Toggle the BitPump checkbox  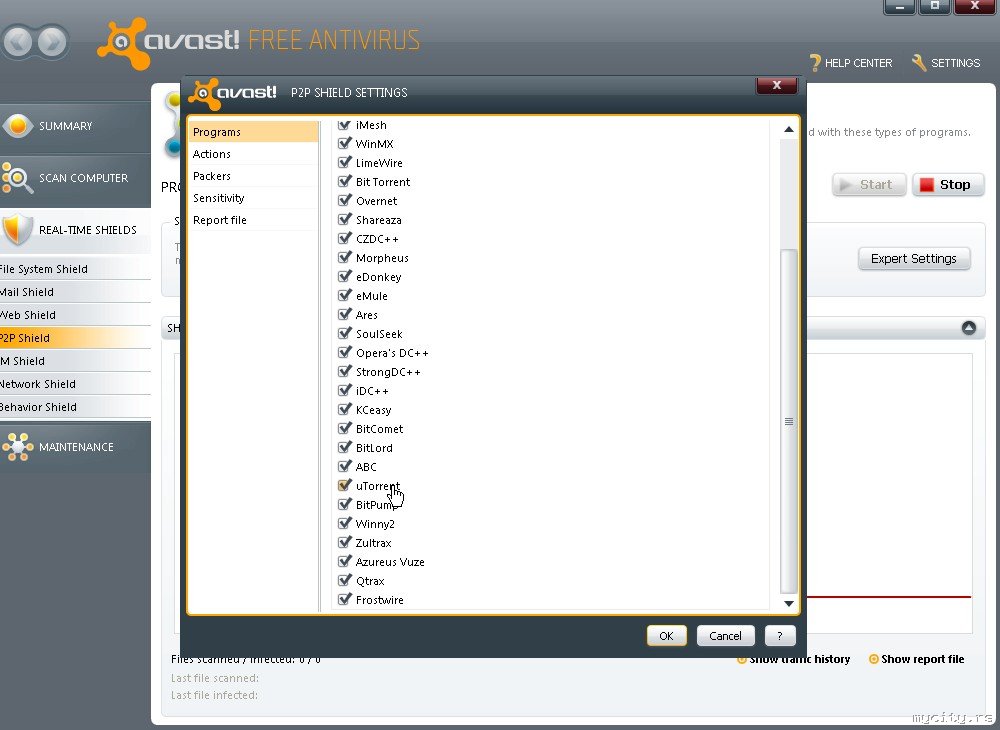coord(345,504)
